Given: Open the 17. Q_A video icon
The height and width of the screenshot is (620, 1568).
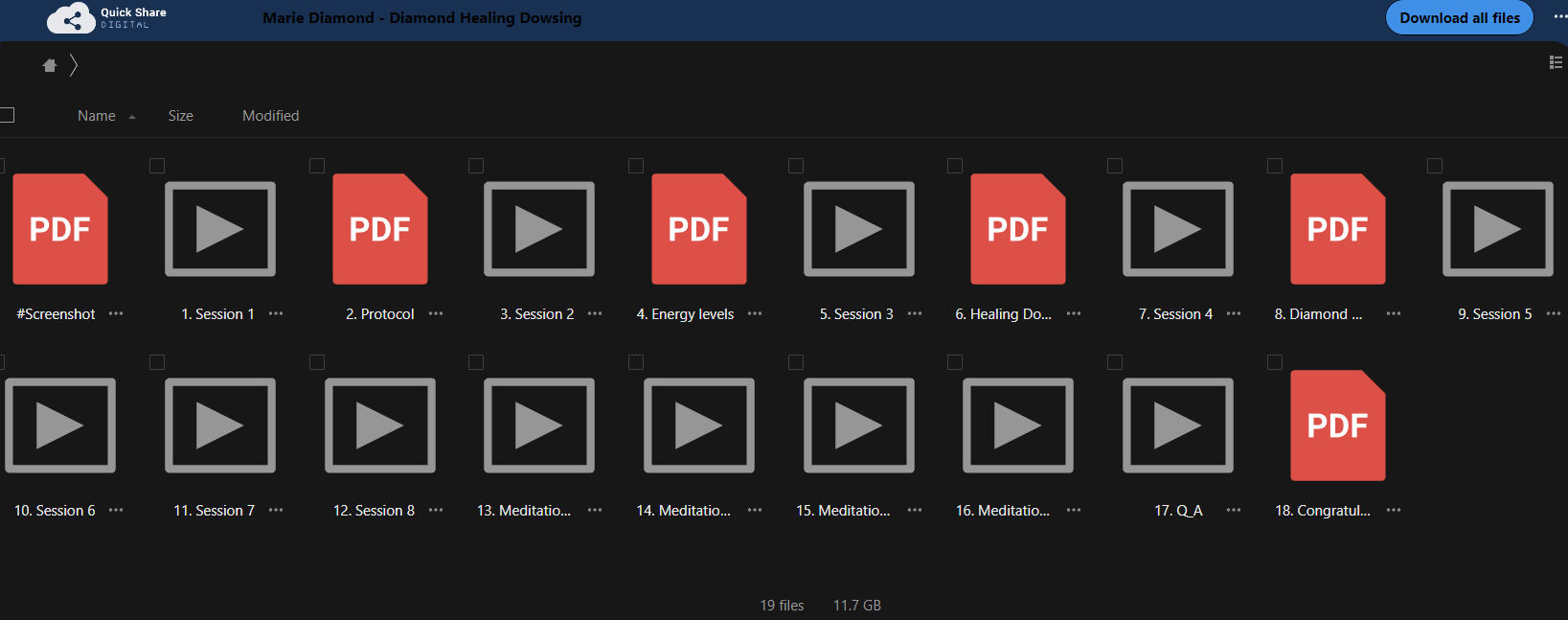Looking at the screenshot, I should click(x=1178, y=425).
